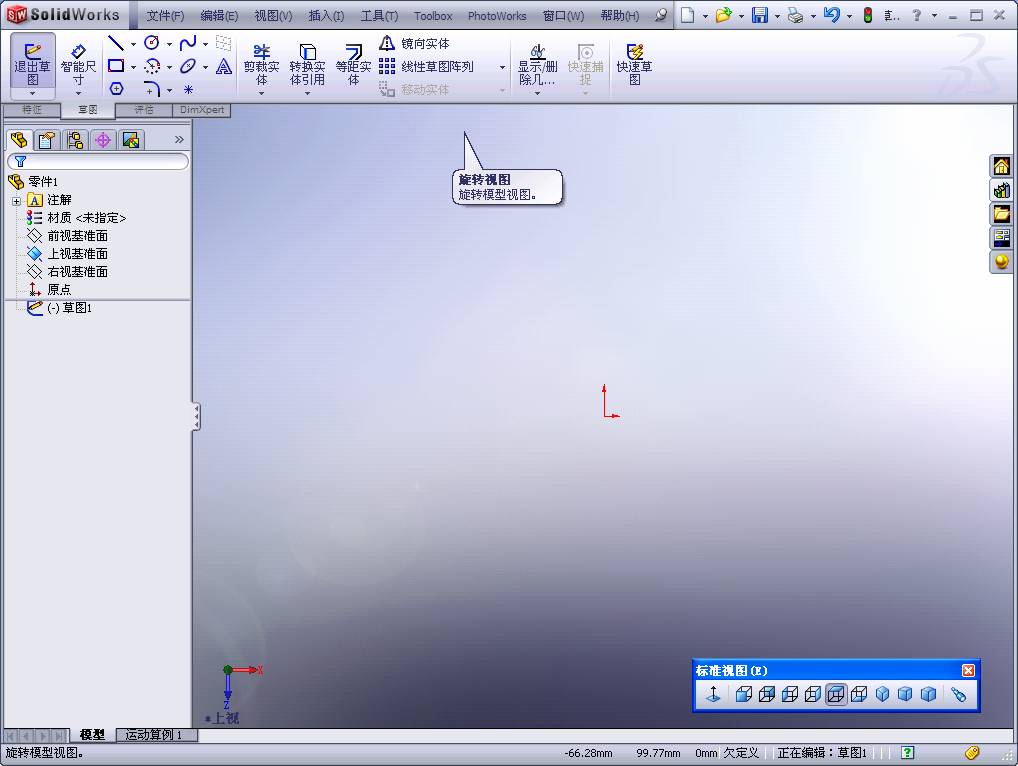Viewport: 1018px width, 766px height.
Task: Open the linear sketch pattern dropdown arrow
Action: pyautogui.click(x=502, y=67)
